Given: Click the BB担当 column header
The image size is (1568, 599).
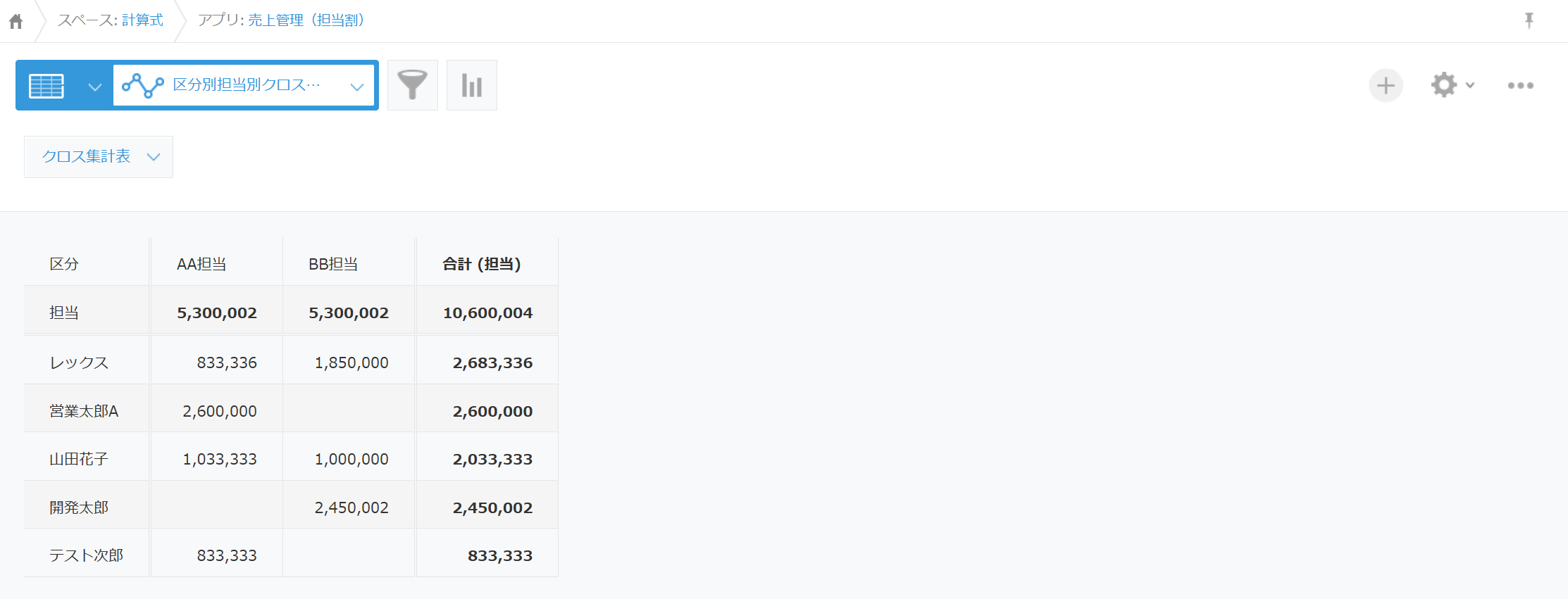Looking at the screenshot, I should (333, 264).
